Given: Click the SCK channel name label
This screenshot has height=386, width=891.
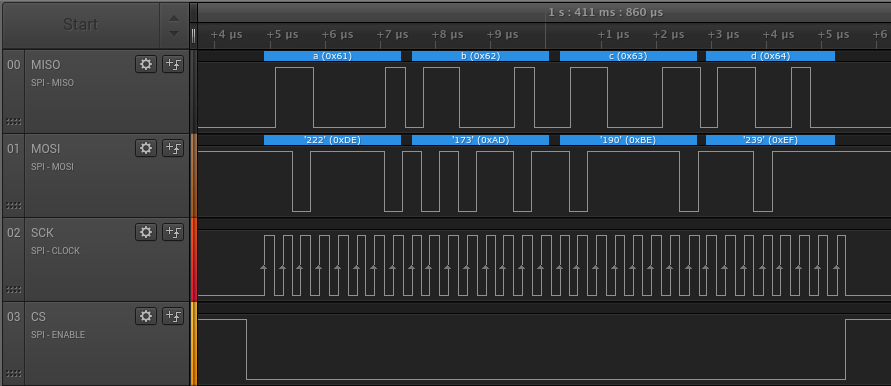Looking at the screenshot, I should (x=43, y=233).
